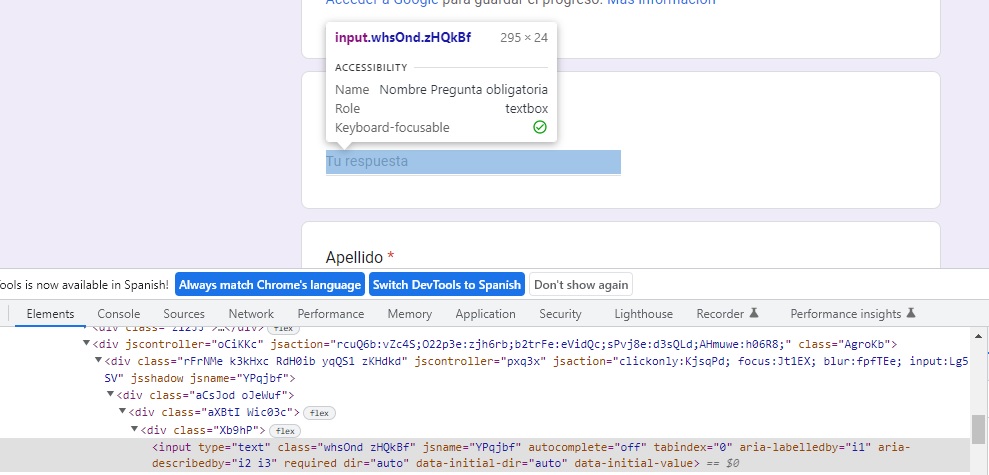Open the Sources panel tab
The image size is (989, 475).
(x=184, y=314)
